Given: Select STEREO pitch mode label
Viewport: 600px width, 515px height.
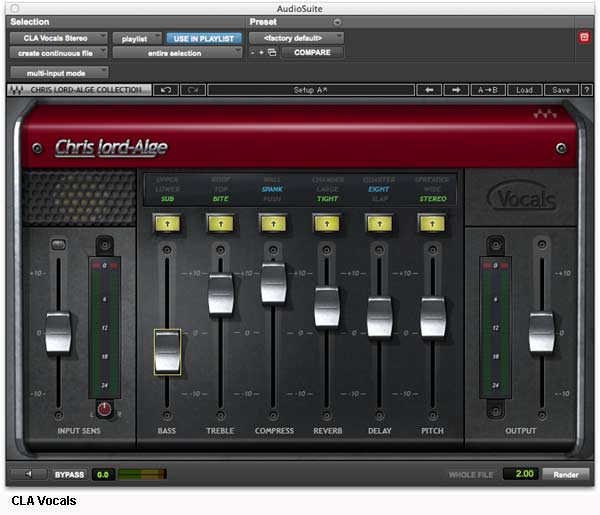Looking at the screenshot, I should pos(433,199).
